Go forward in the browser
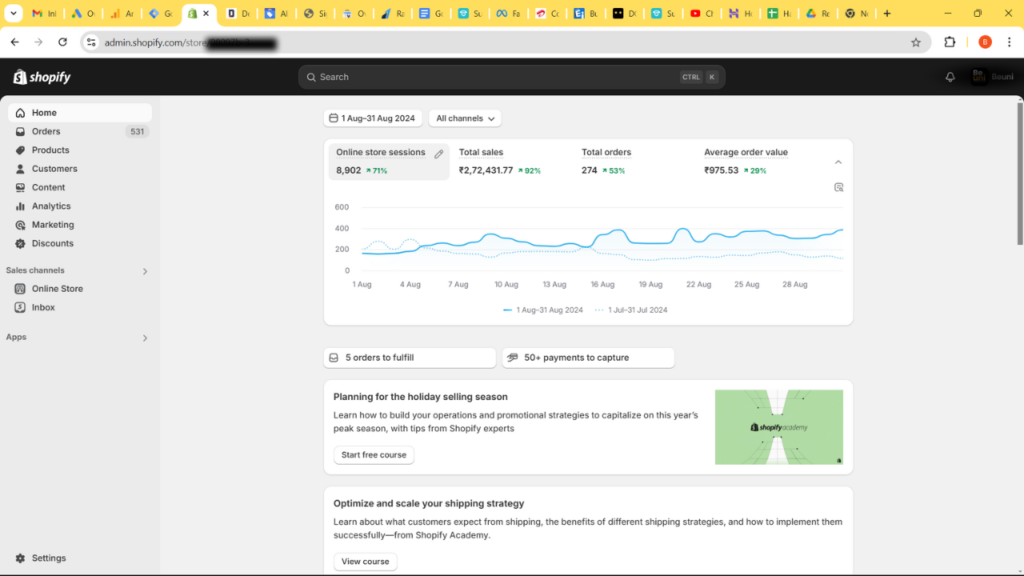Screen dimensions: 1024x576 [x=39, y=42]
